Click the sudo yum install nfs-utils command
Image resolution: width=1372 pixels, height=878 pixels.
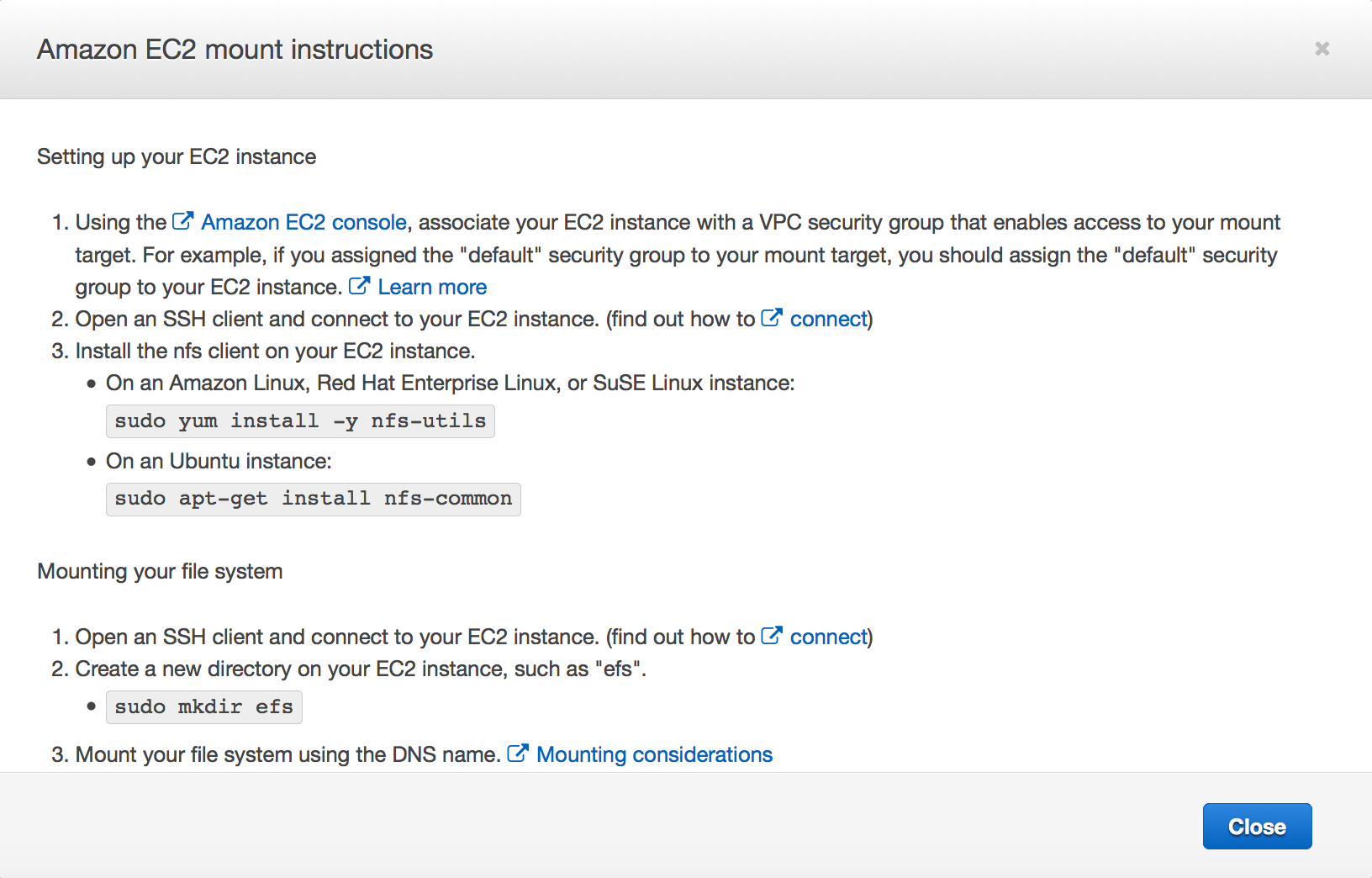point(300,421)
